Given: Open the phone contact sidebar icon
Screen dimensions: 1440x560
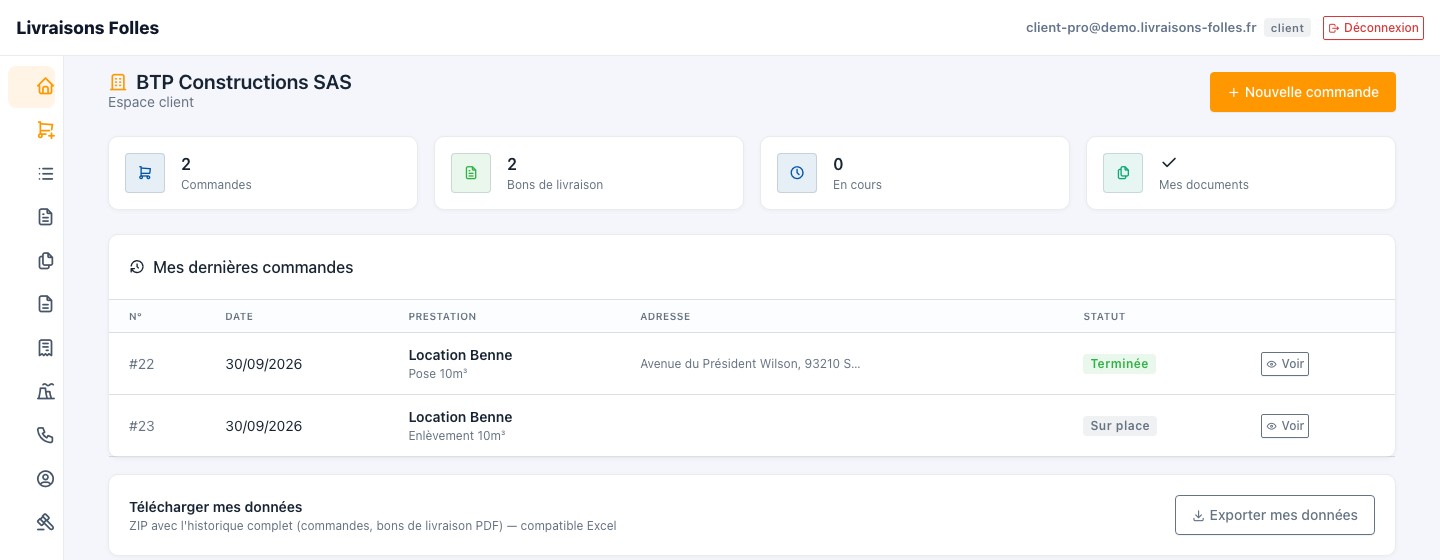Looking at the screenshot, I should pyautogui.click(x=45, y=435).
